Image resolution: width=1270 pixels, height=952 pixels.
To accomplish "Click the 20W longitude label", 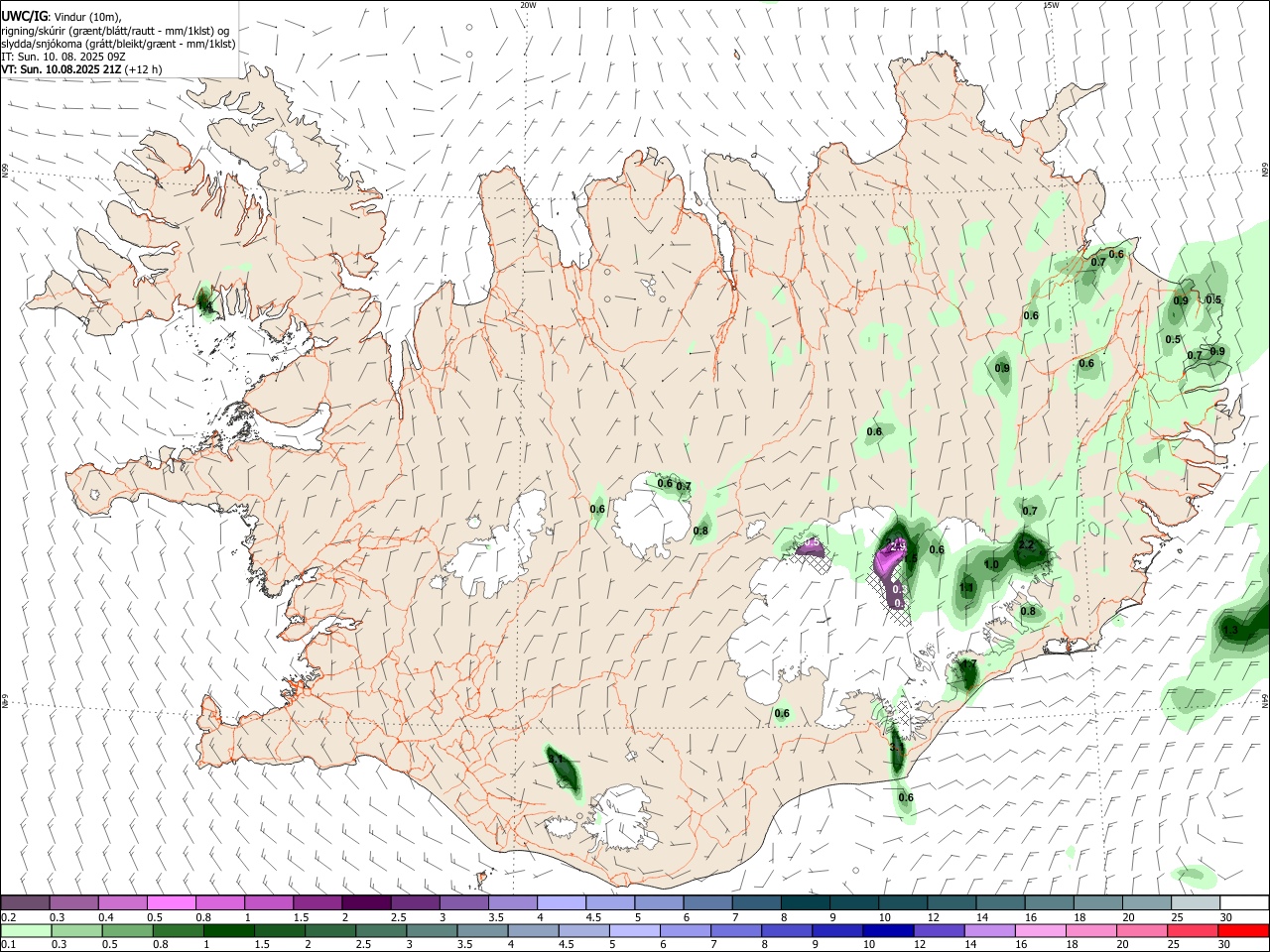I will click(528, 5).
